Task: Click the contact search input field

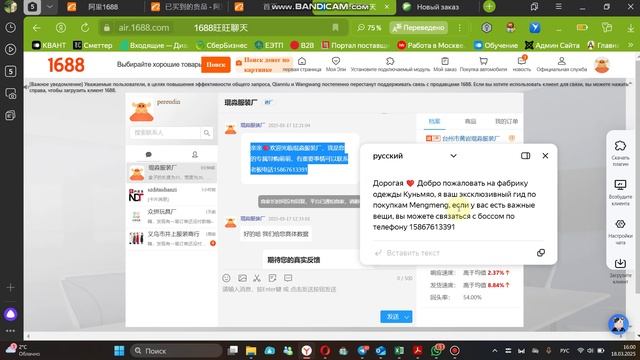Action: point(165,133)
